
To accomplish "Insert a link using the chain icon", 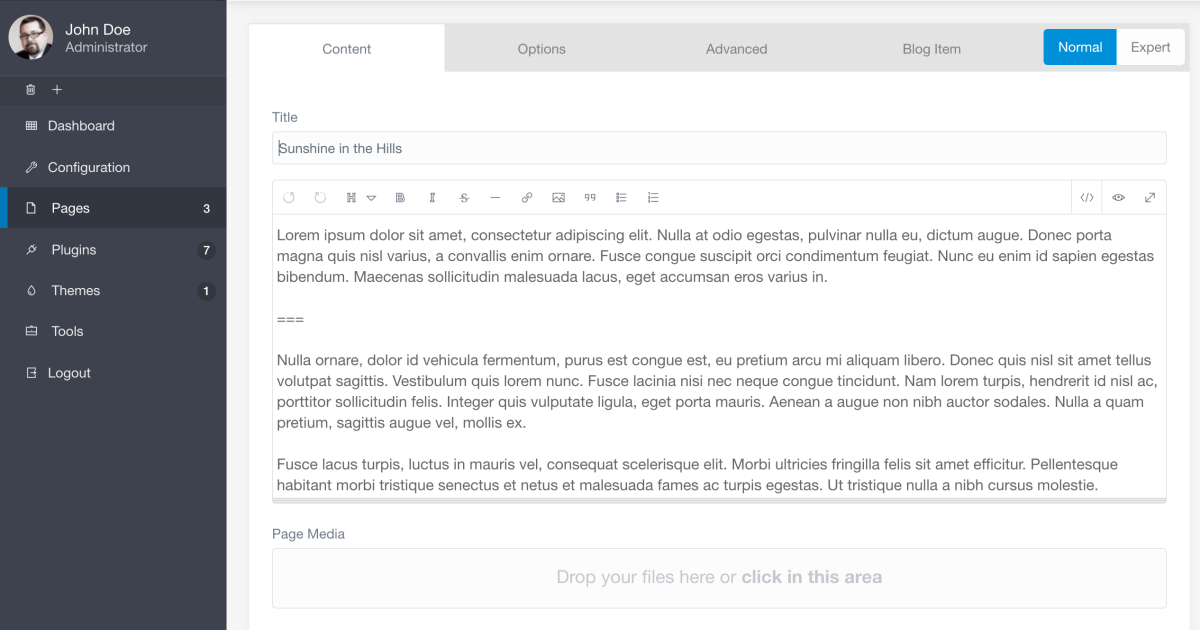I will click(x=527, y=198).
